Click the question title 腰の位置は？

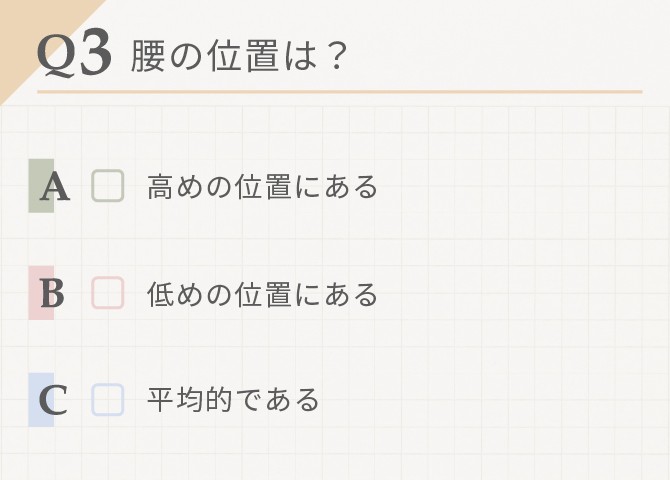238,56
